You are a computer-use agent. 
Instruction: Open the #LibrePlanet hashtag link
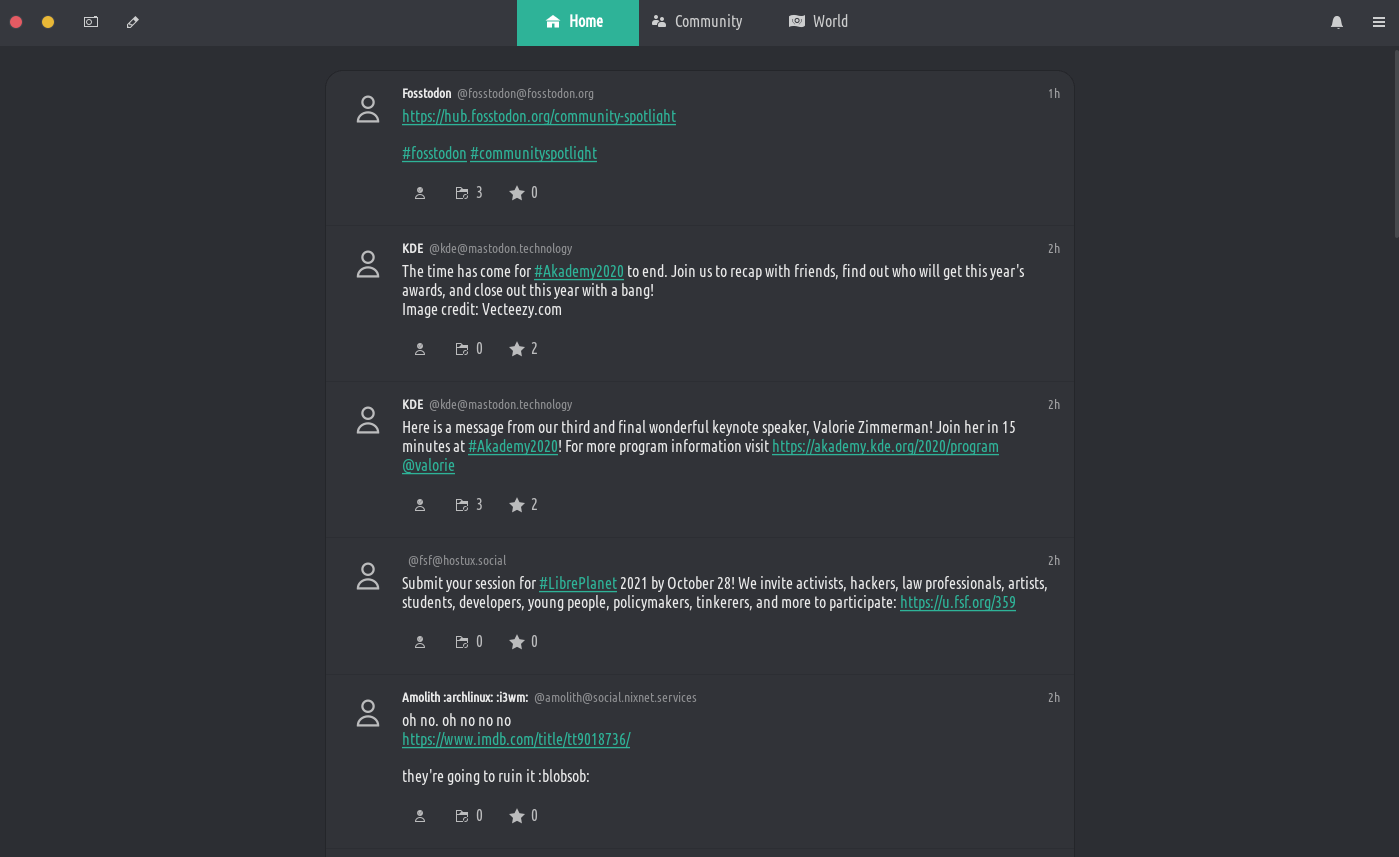pyautogui.click(x=578, y=584)
